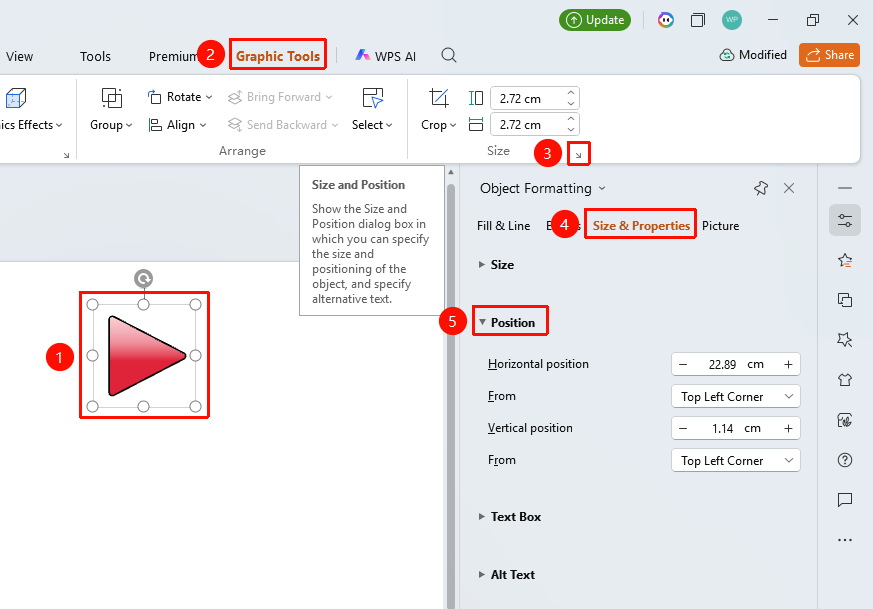The image size is (873, 609).
Task: Decrease shape width using down arrow
Action: click(571, 129)
